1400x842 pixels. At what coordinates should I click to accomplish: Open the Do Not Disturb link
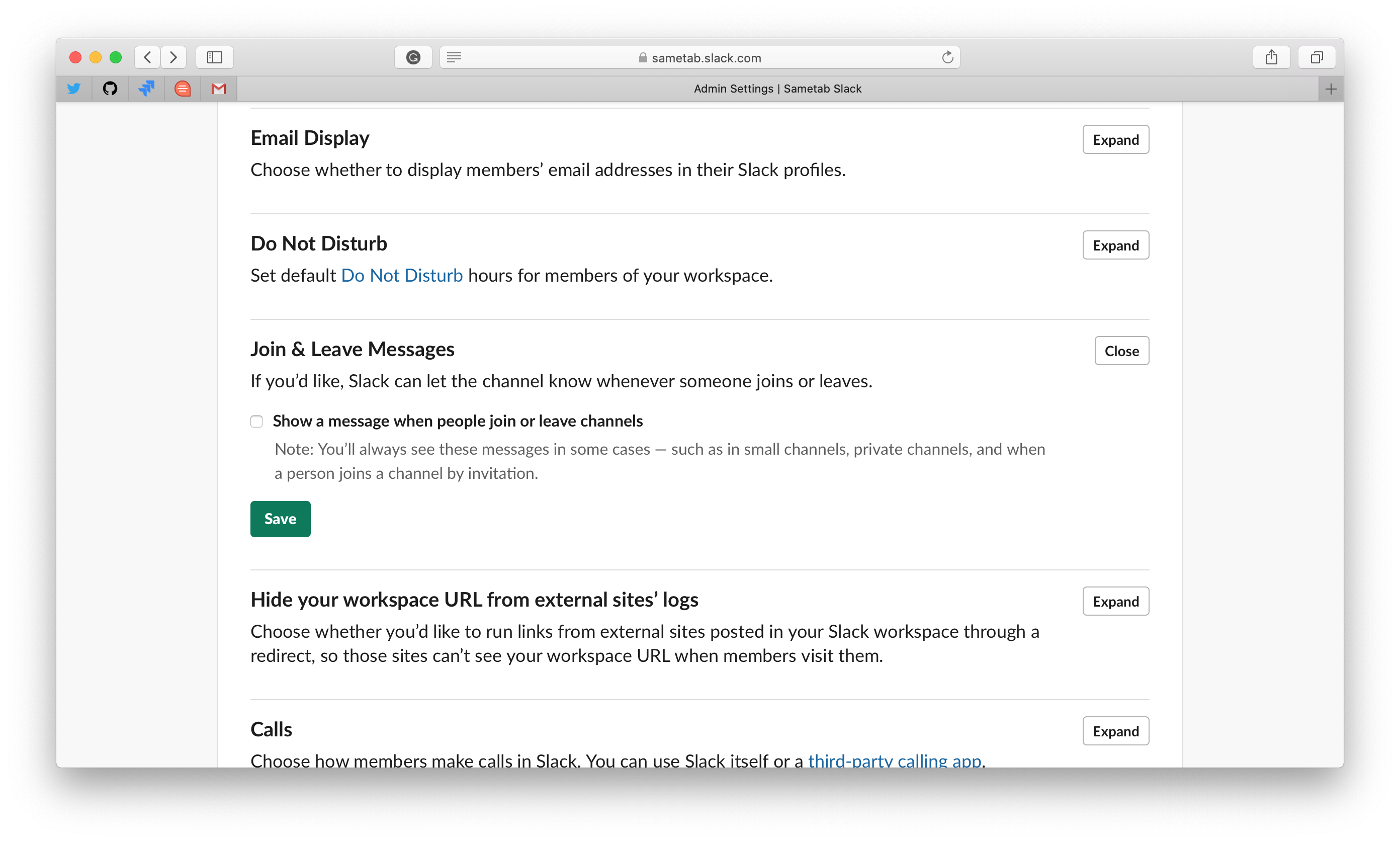(402, 276)
